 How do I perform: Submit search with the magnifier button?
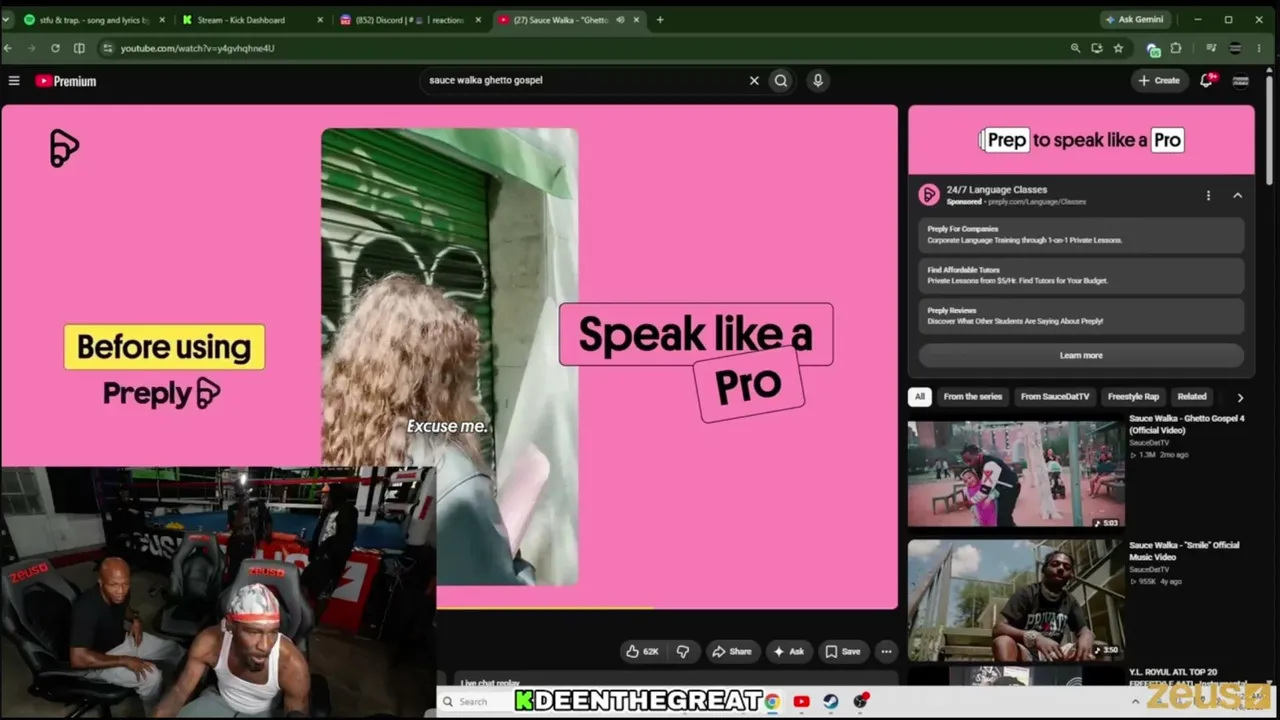[781, 81]
